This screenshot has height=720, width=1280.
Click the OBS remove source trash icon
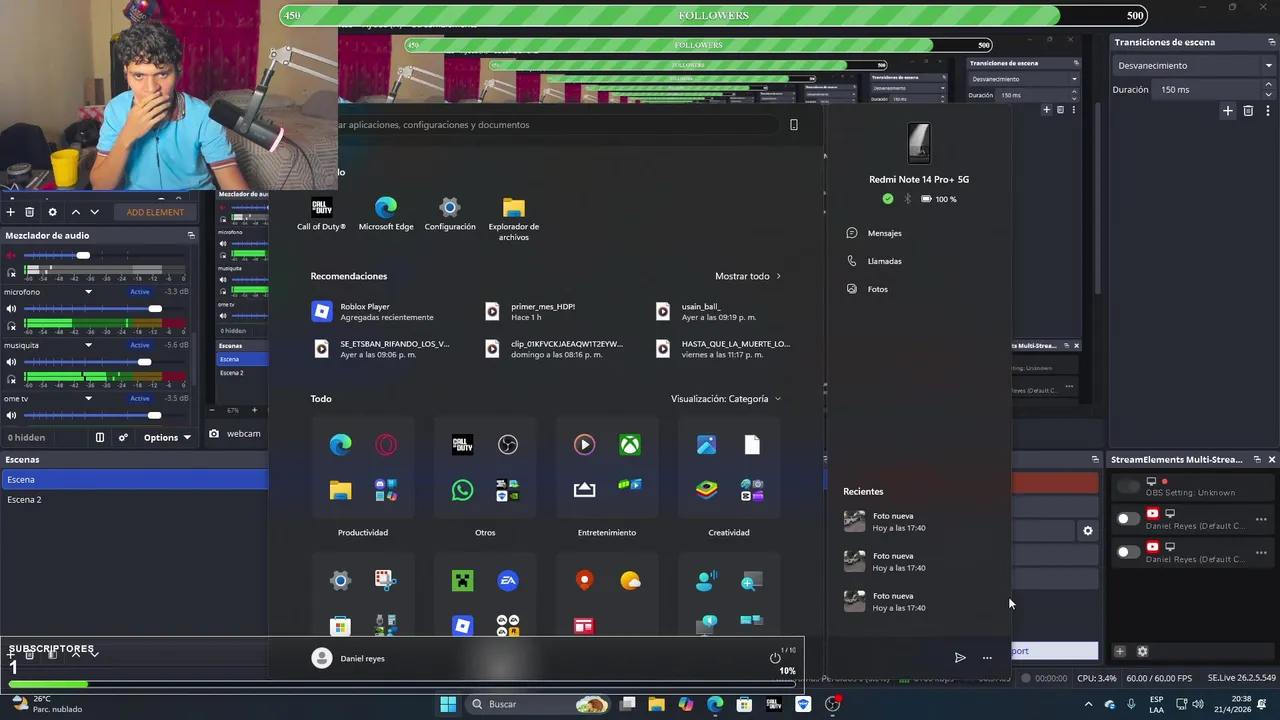coord(30,212)
